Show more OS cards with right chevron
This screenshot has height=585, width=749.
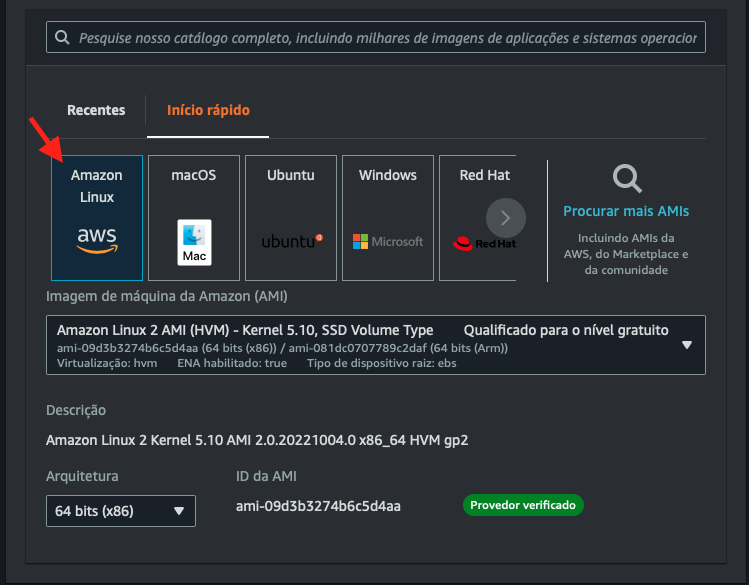click(506, 218)
